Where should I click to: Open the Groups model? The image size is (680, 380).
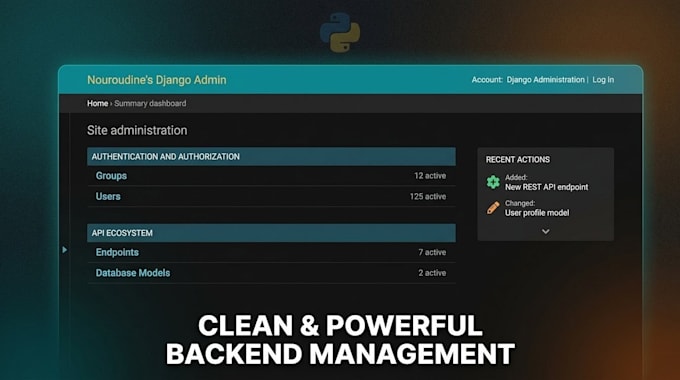(111, 176)
